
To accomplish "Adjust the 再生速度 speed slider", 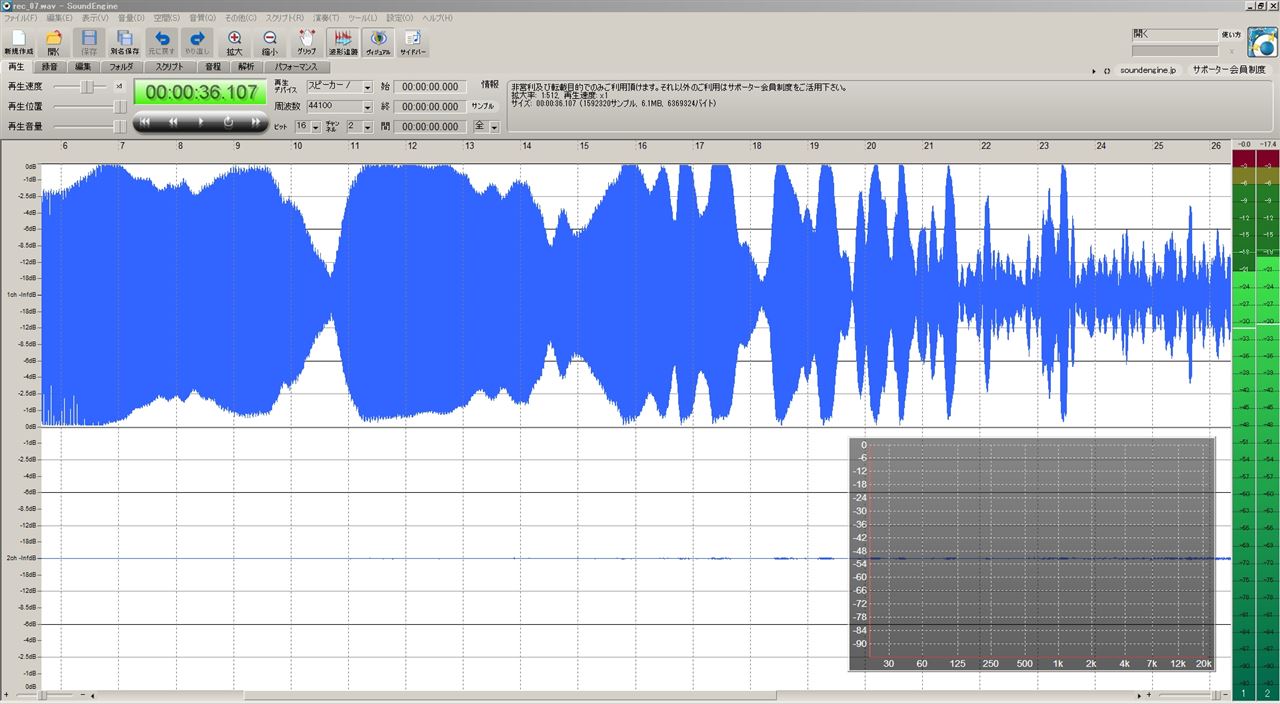I will click(x=88, y=87).
